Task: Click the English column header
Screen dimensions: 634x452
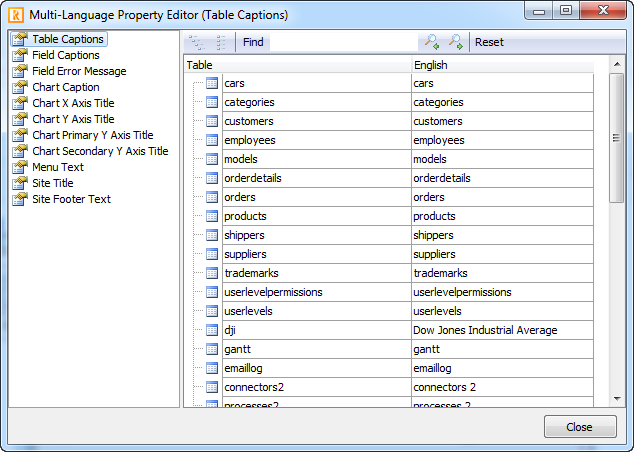Action: tap(503, 65)
